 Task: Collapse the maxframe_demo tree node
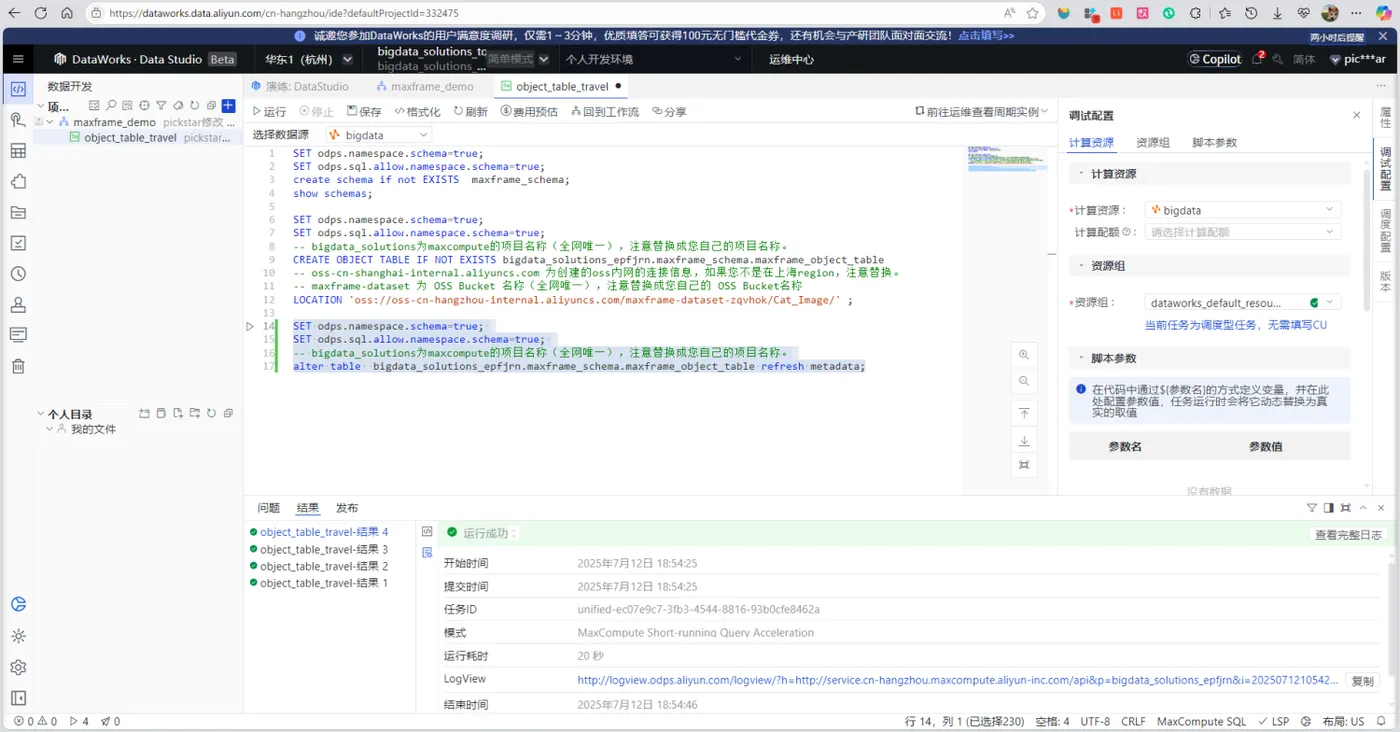[50, 122]
